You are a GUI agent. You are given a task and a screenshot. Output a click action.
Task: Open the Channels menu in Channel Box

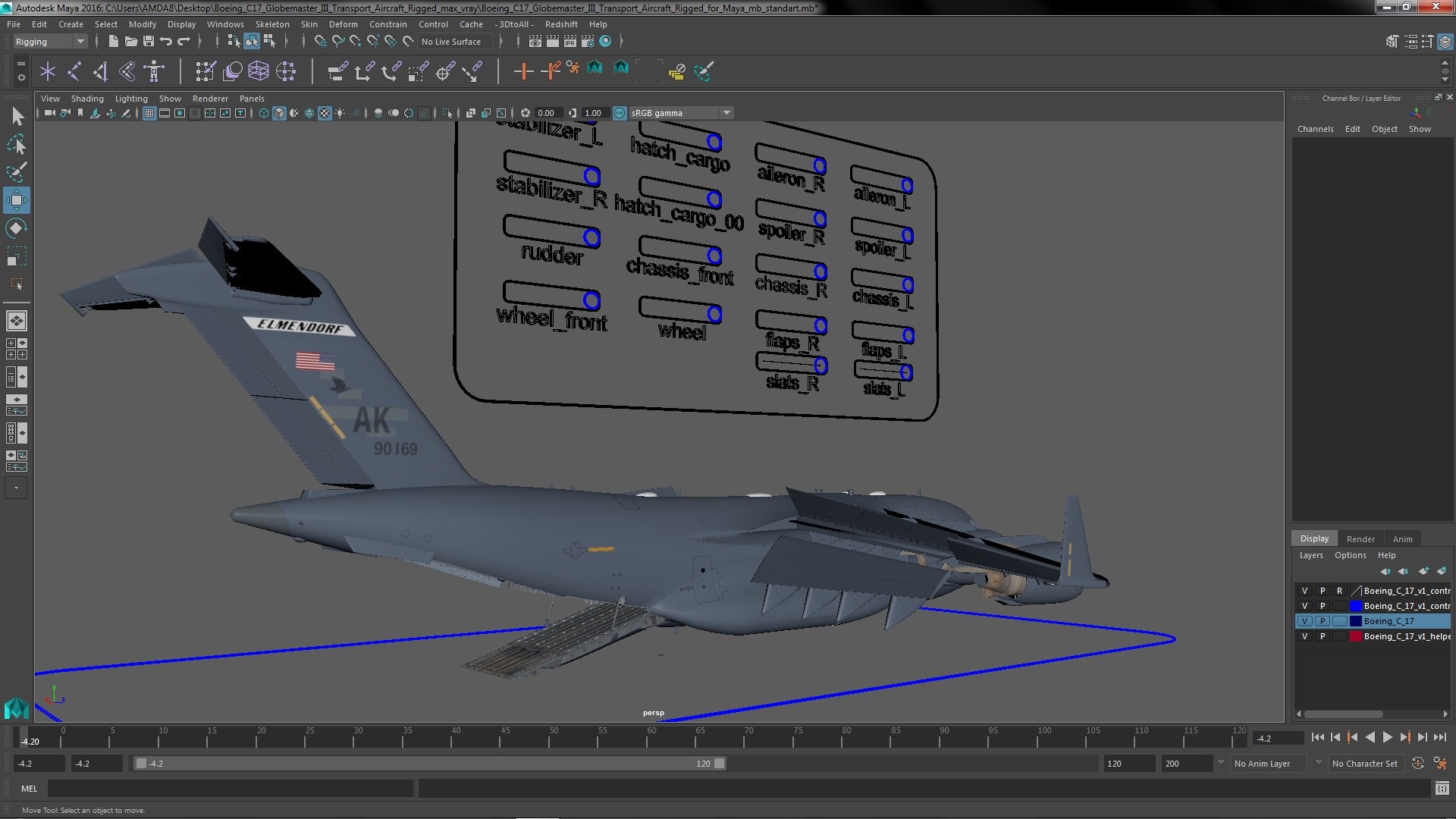(x=1315, y=129)
